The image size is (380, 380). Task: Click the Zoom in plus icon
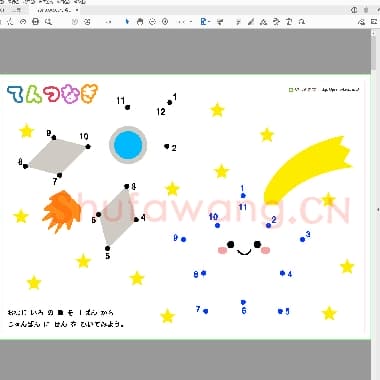(x=165, y=22)
